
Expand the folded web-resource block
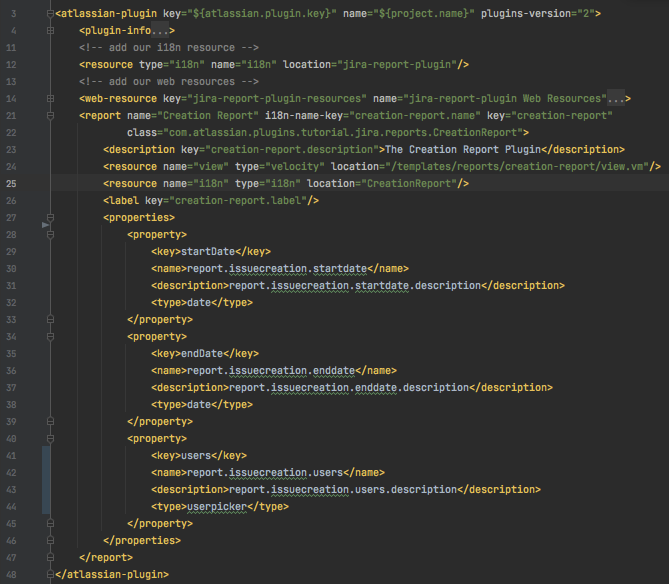[x=50, y=99]
